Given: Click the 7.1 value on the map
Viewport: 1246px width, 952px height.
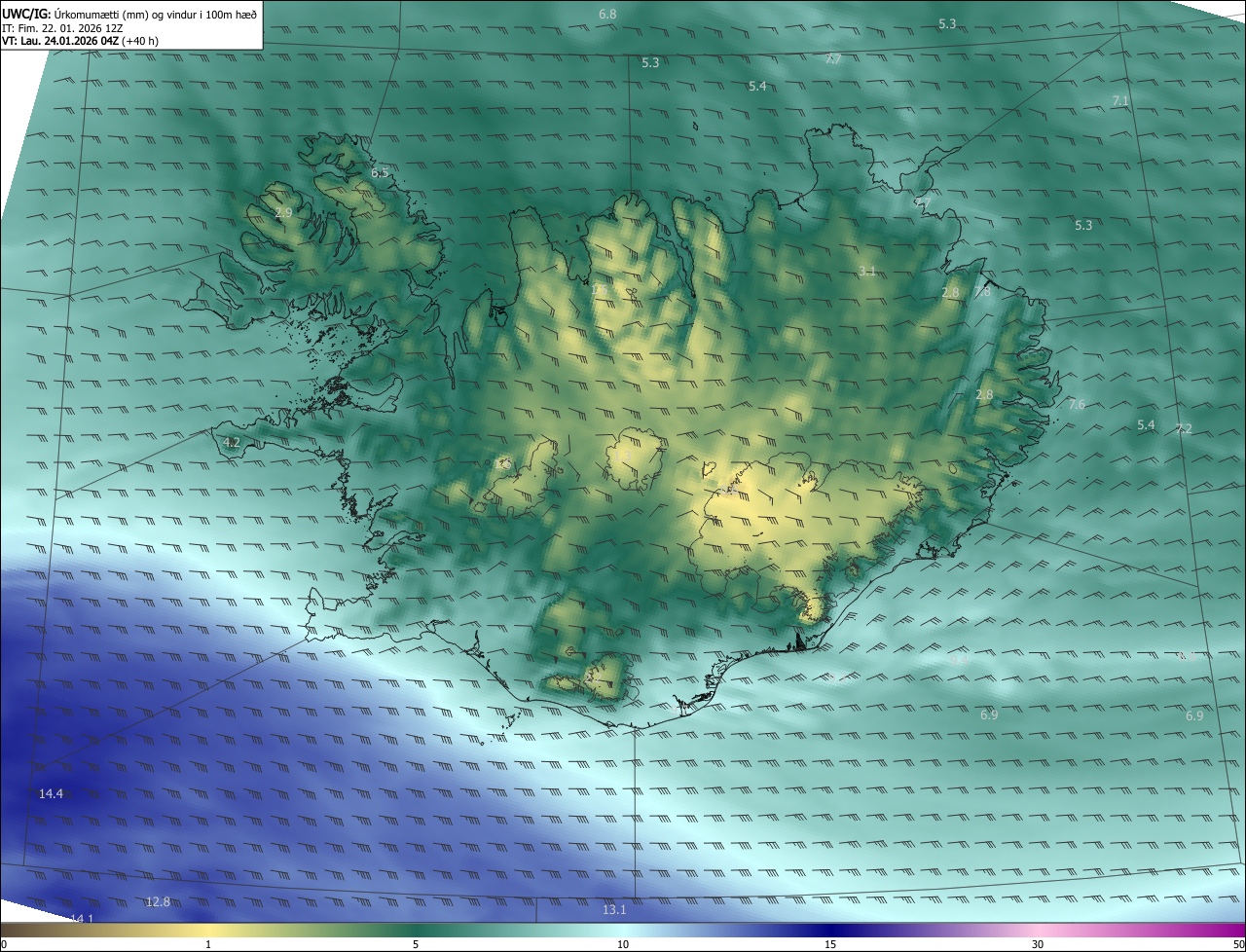Looking at the screenshot, I should (x=1120, y=101).
